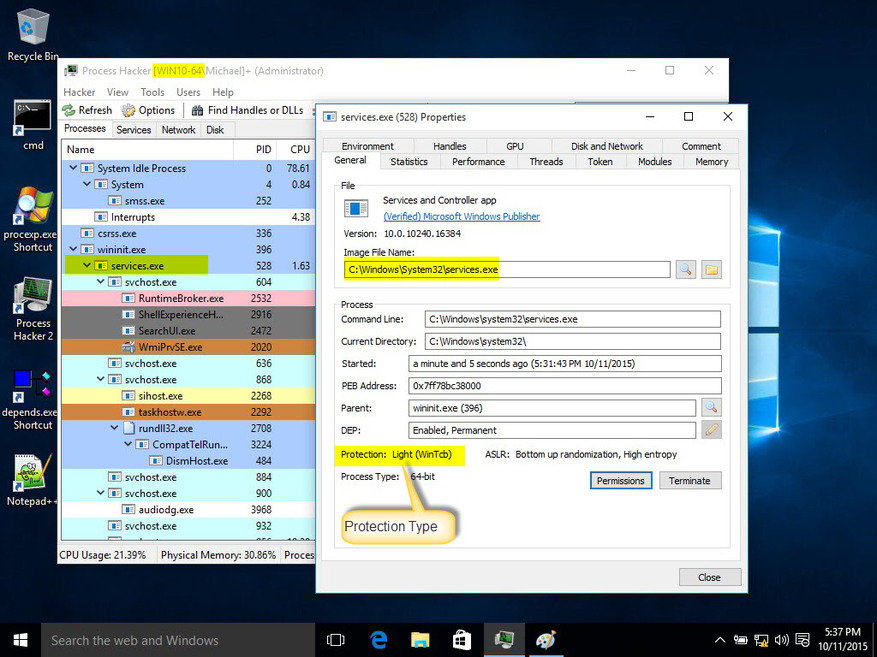
Task: Select the WmiPrvSE.exe process row
Action: point(188,347)
